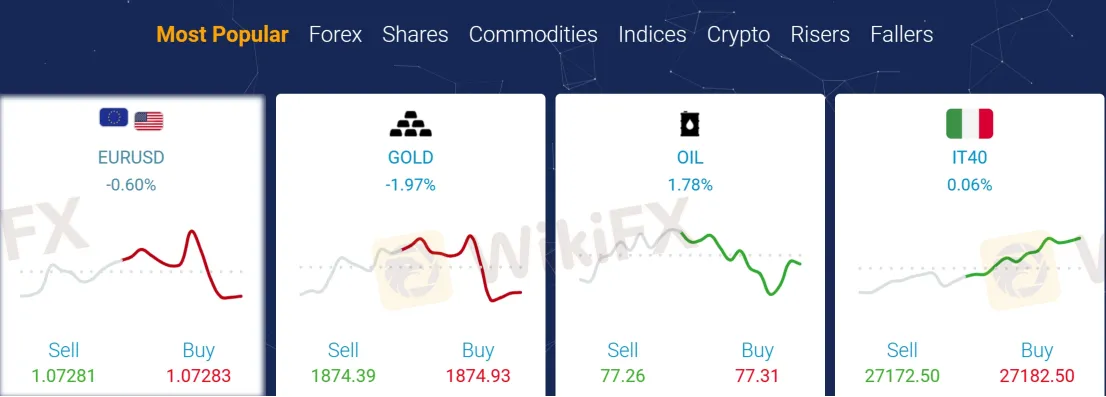Image resolution: width=1106 pixels, height=397 pixels.
Task: Open the GOLD instrument name link
Action: coord(411,157)
